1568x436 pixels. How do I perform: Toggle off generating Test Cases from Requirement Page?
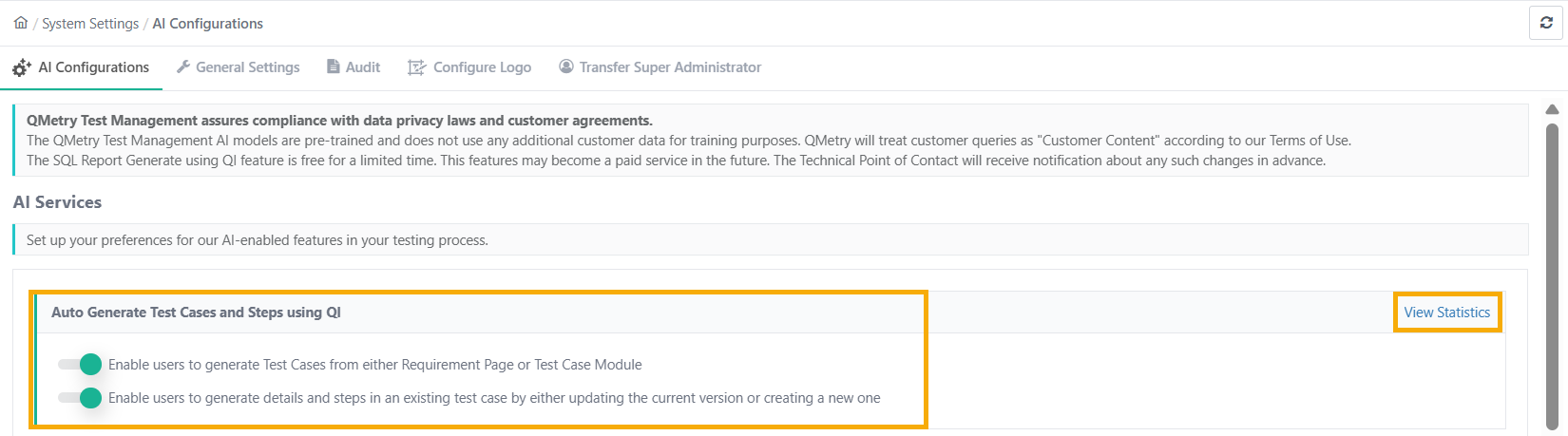tap(80, 364)
